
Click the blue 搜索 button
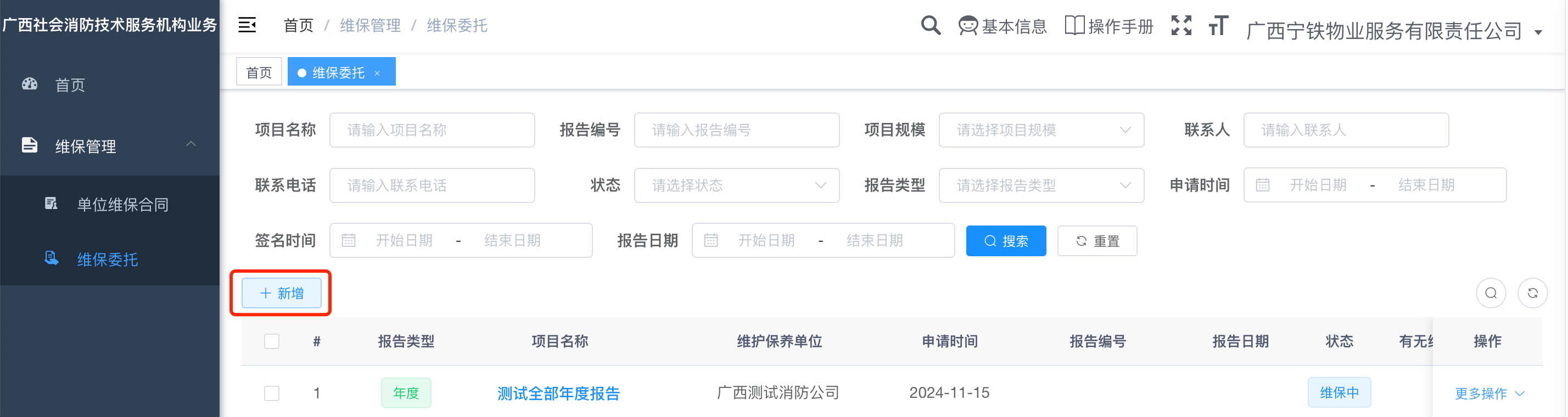tap(1006, 241)
